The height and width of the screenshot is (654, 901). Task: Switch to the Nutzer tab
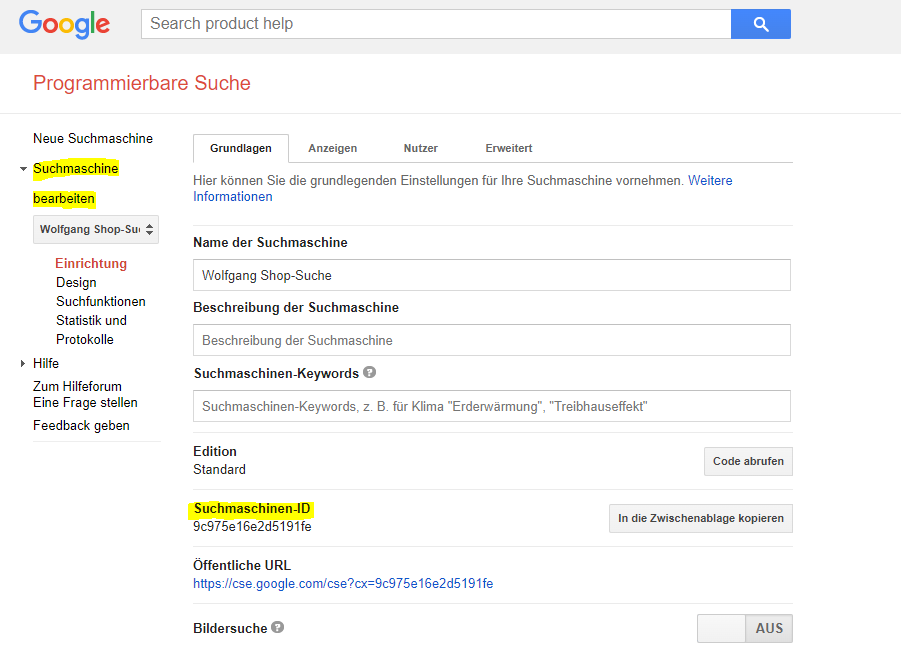point(420,148)
